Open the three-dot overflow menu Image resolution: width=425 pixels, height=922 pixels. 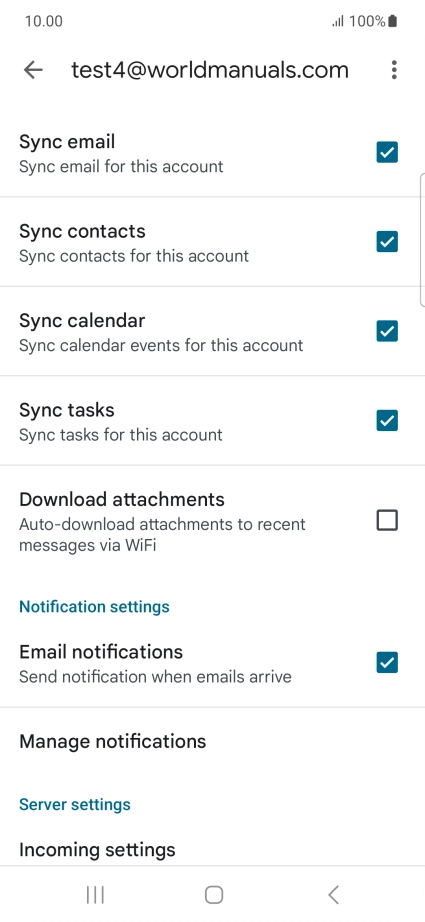point(394,70)
